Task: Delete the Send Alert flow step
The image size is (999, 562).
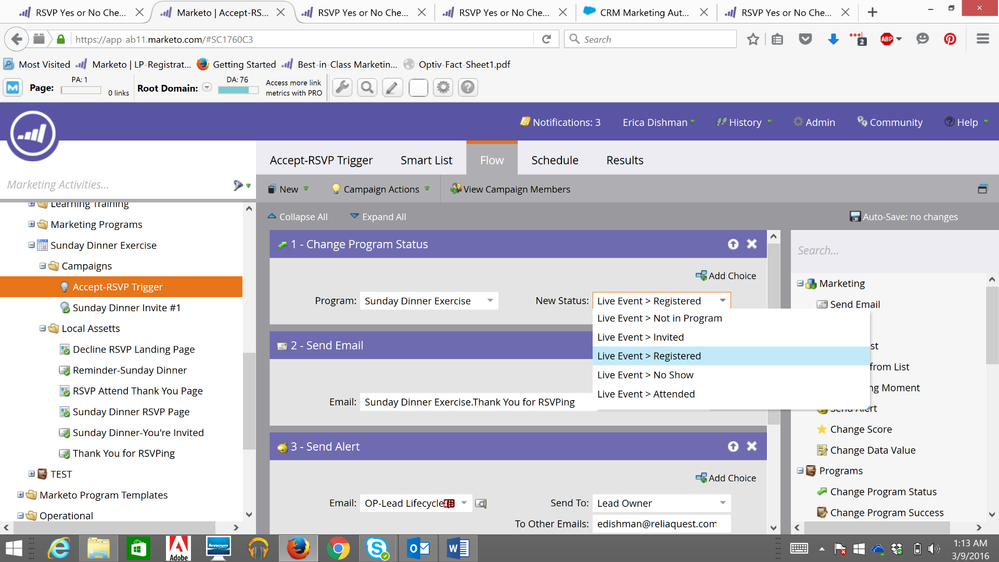Action: 752,446
